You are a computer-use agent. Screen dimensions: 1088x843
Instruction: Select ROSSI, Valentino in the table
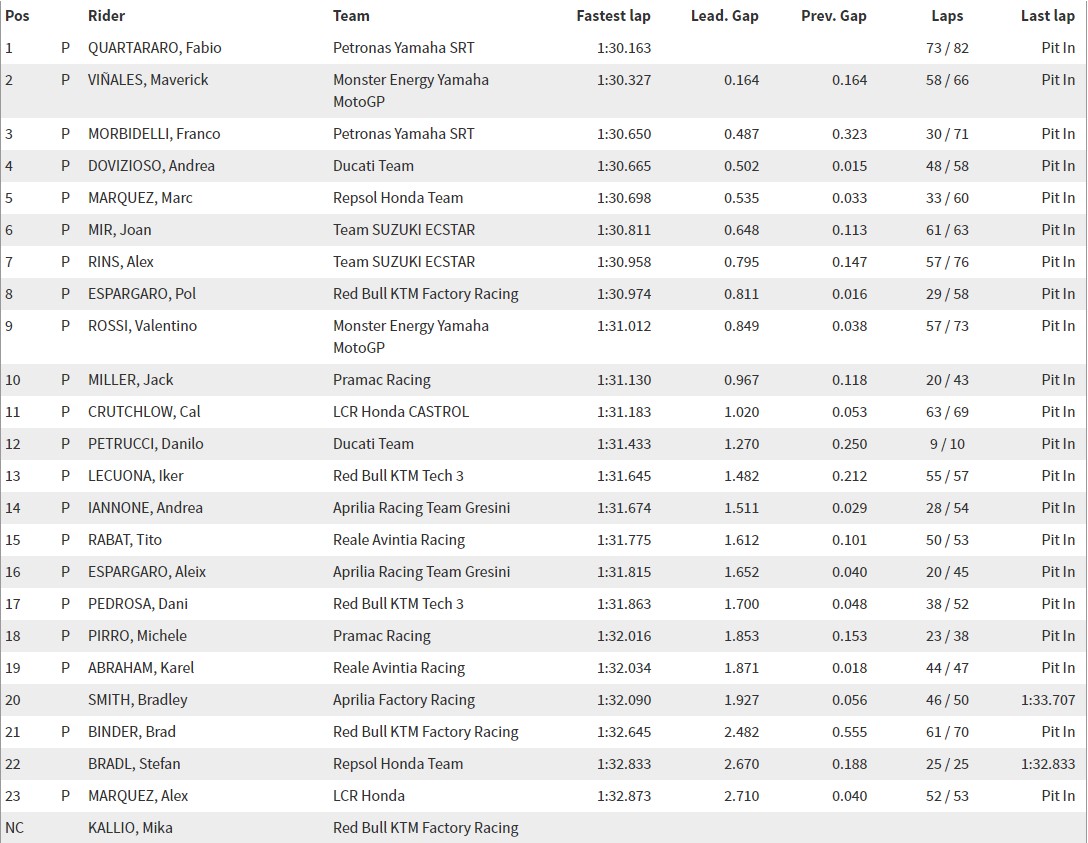142,325
